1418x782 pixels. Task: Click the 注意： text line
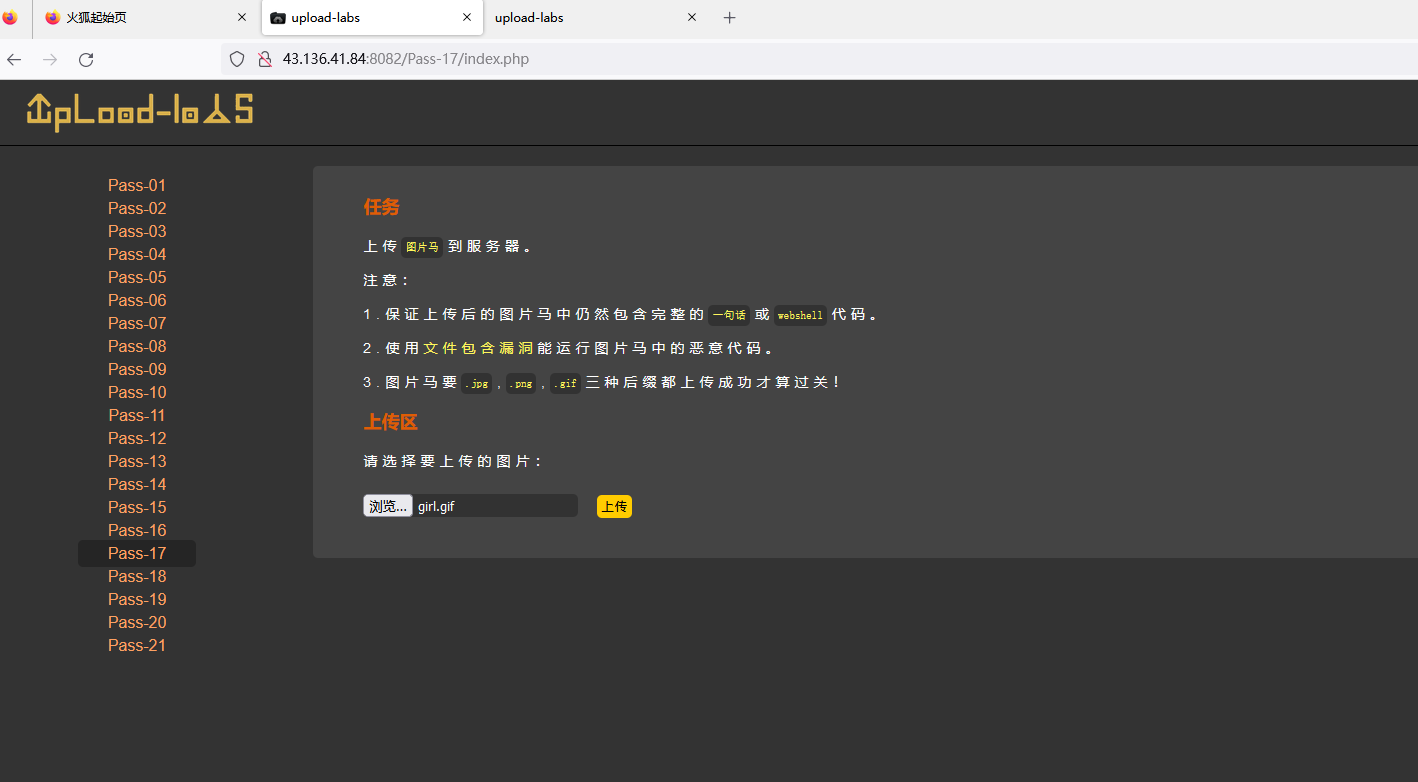pyautogui.click(x=387, y=281)
